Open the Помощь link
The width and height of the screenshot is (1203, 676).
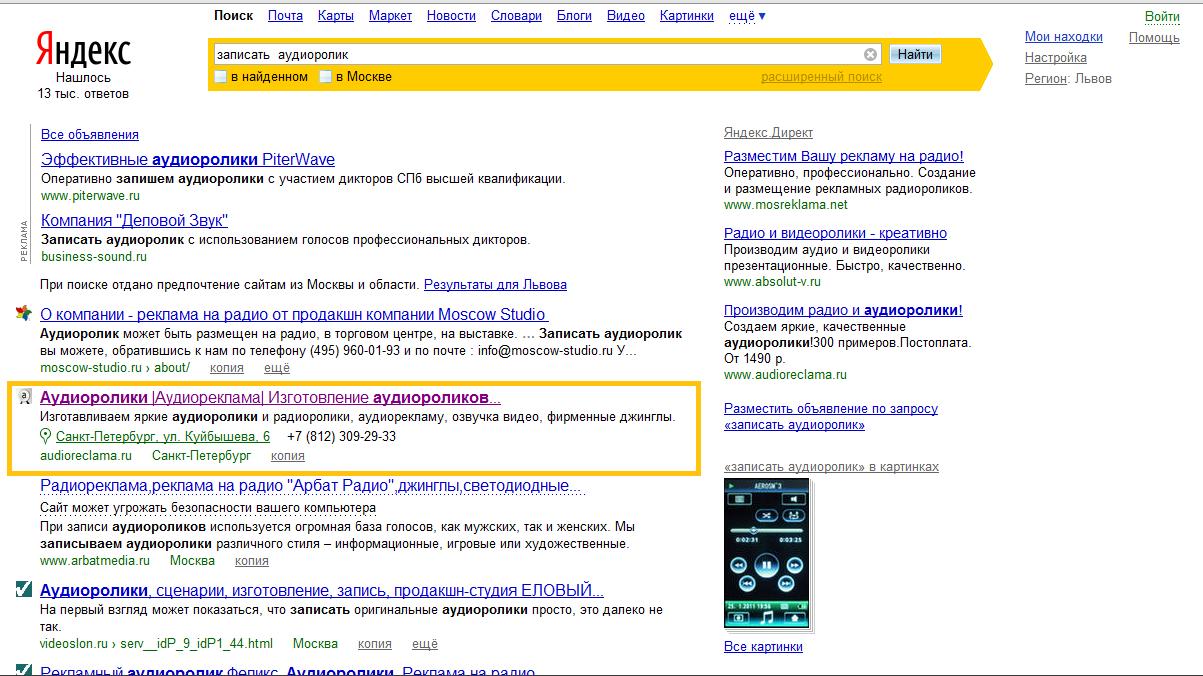1154,38
